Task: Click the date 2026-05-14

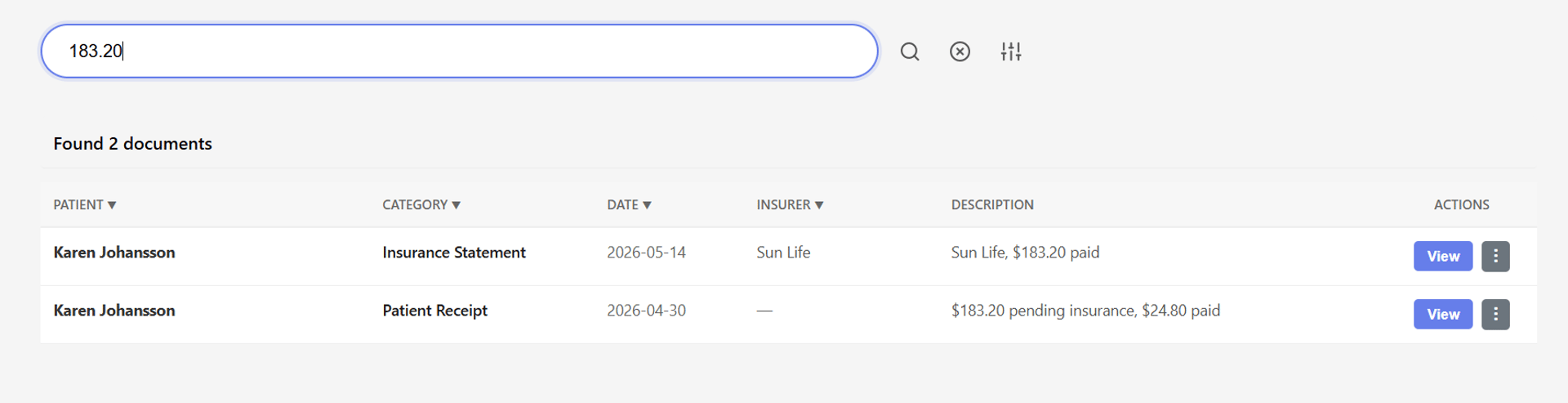Action: coord(646,253)
